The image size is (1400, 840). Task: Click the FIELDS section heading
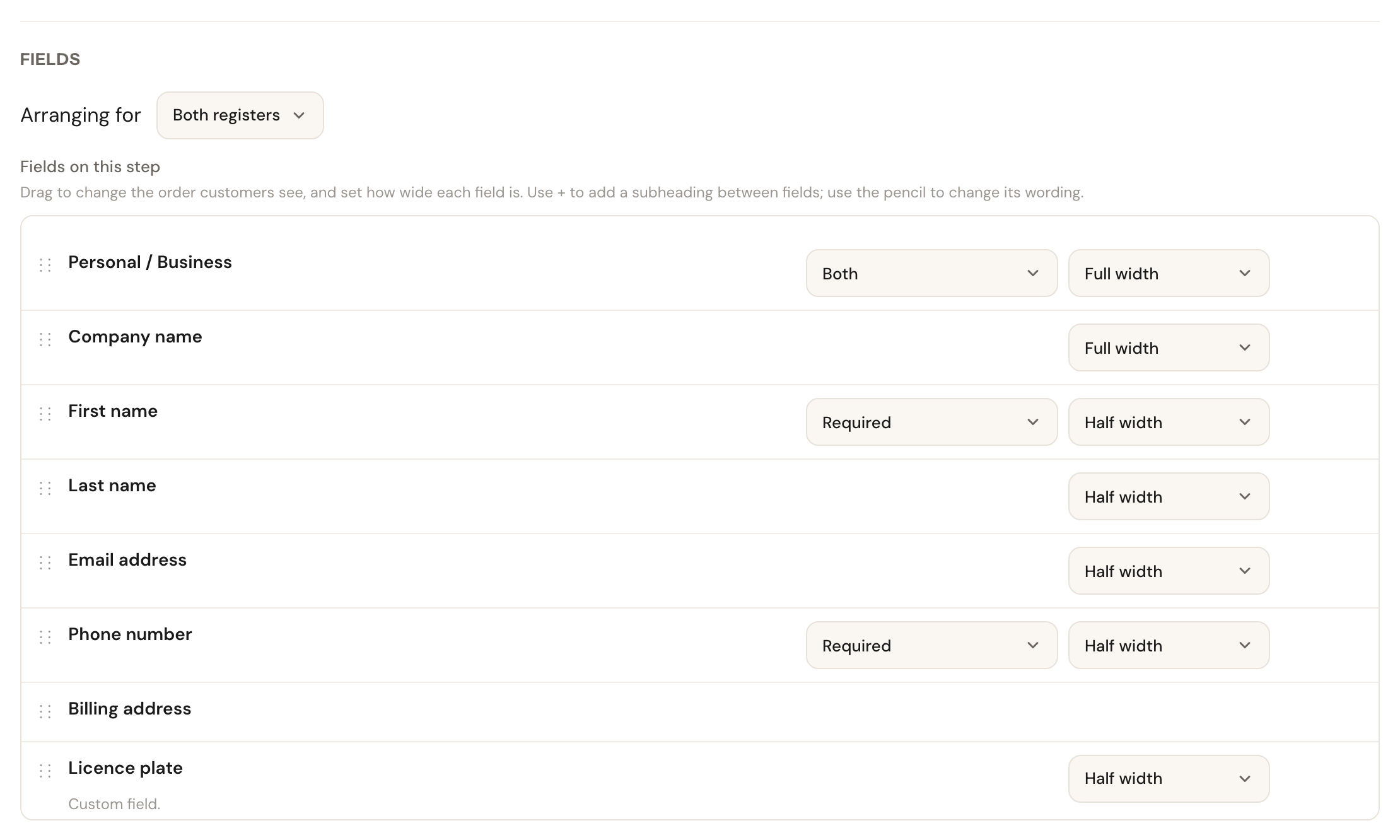[x=50, y=59]
